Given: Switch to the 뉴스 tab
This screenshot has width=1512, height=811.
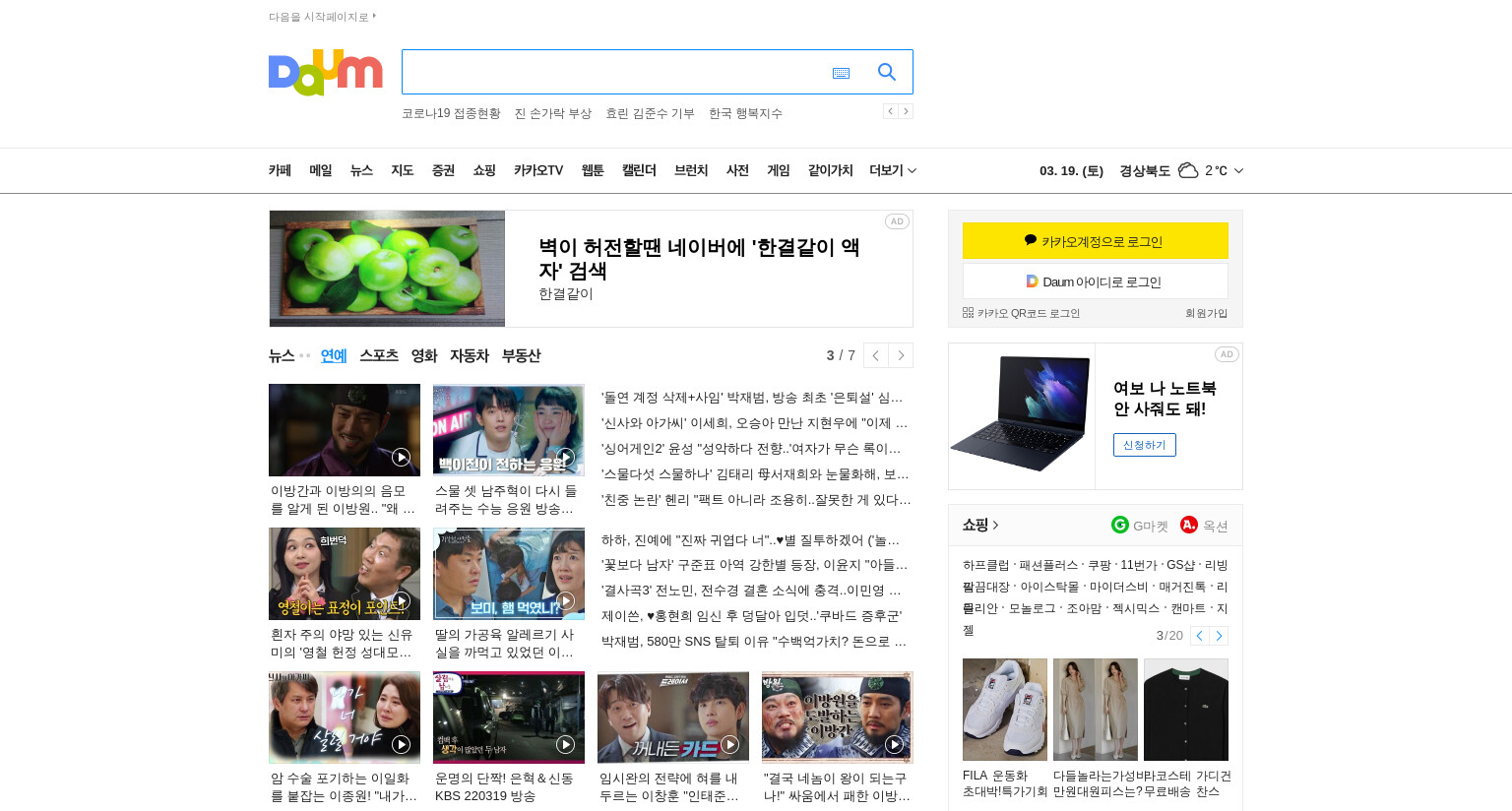Looking at the screenshot, I should click(x=282, y=355).
